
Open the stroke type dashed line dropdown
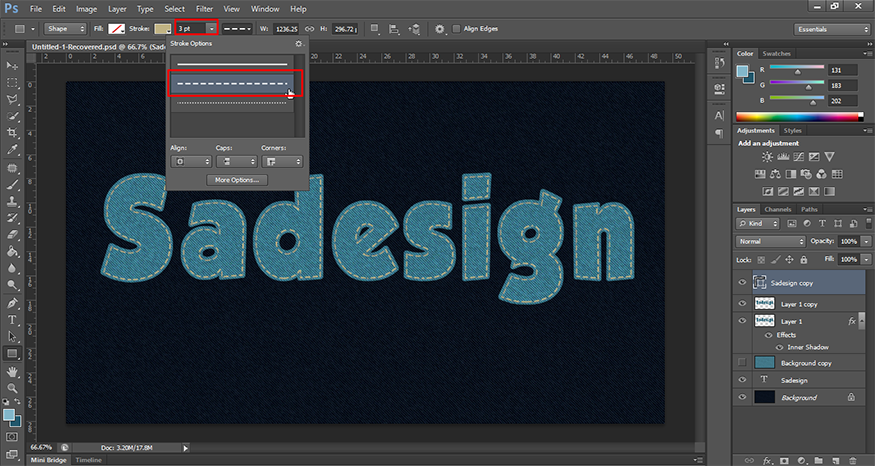point(237,28)
